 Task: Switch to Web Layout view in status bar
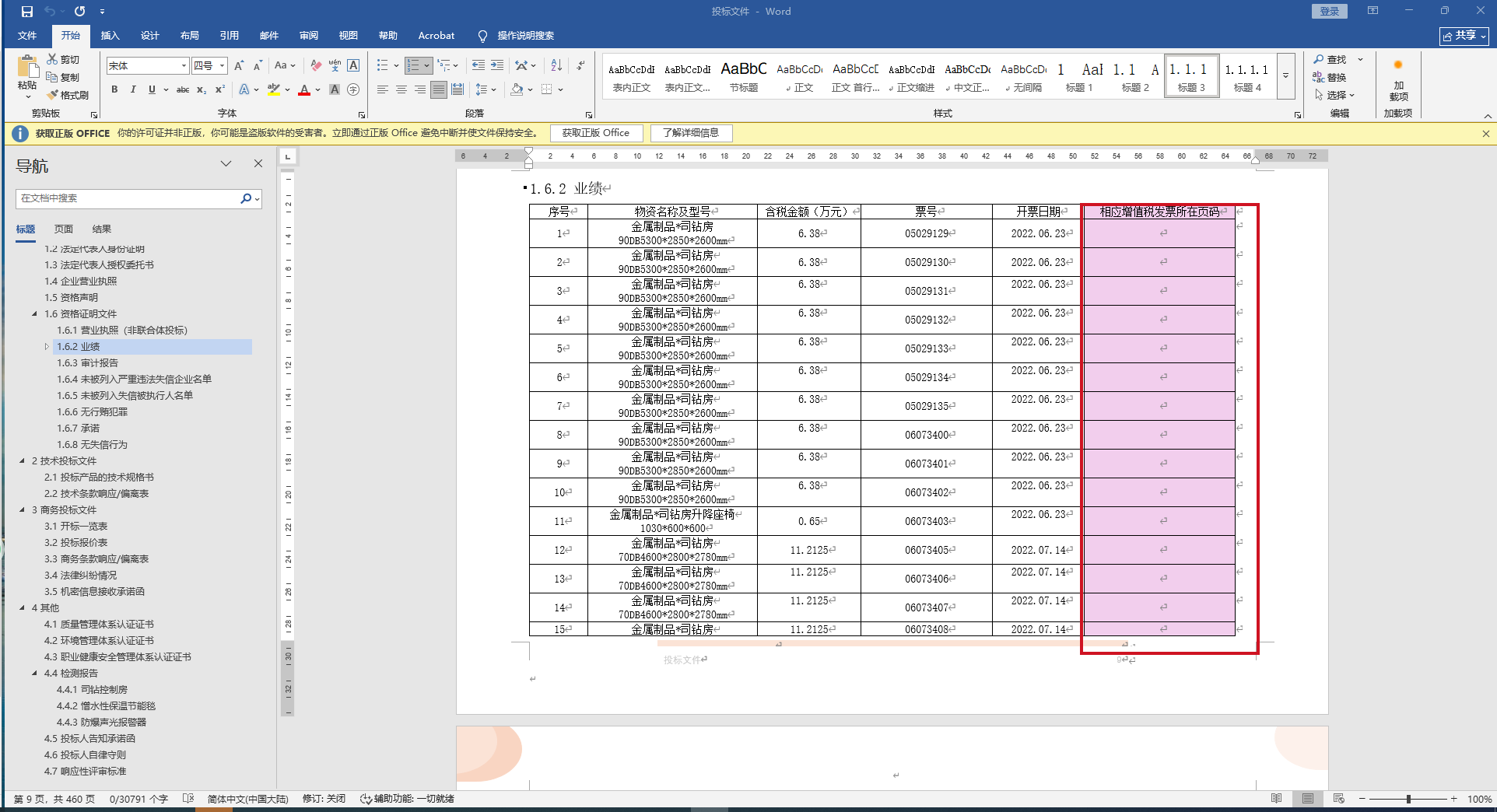pyautogui.click(x=1339, y=799)
